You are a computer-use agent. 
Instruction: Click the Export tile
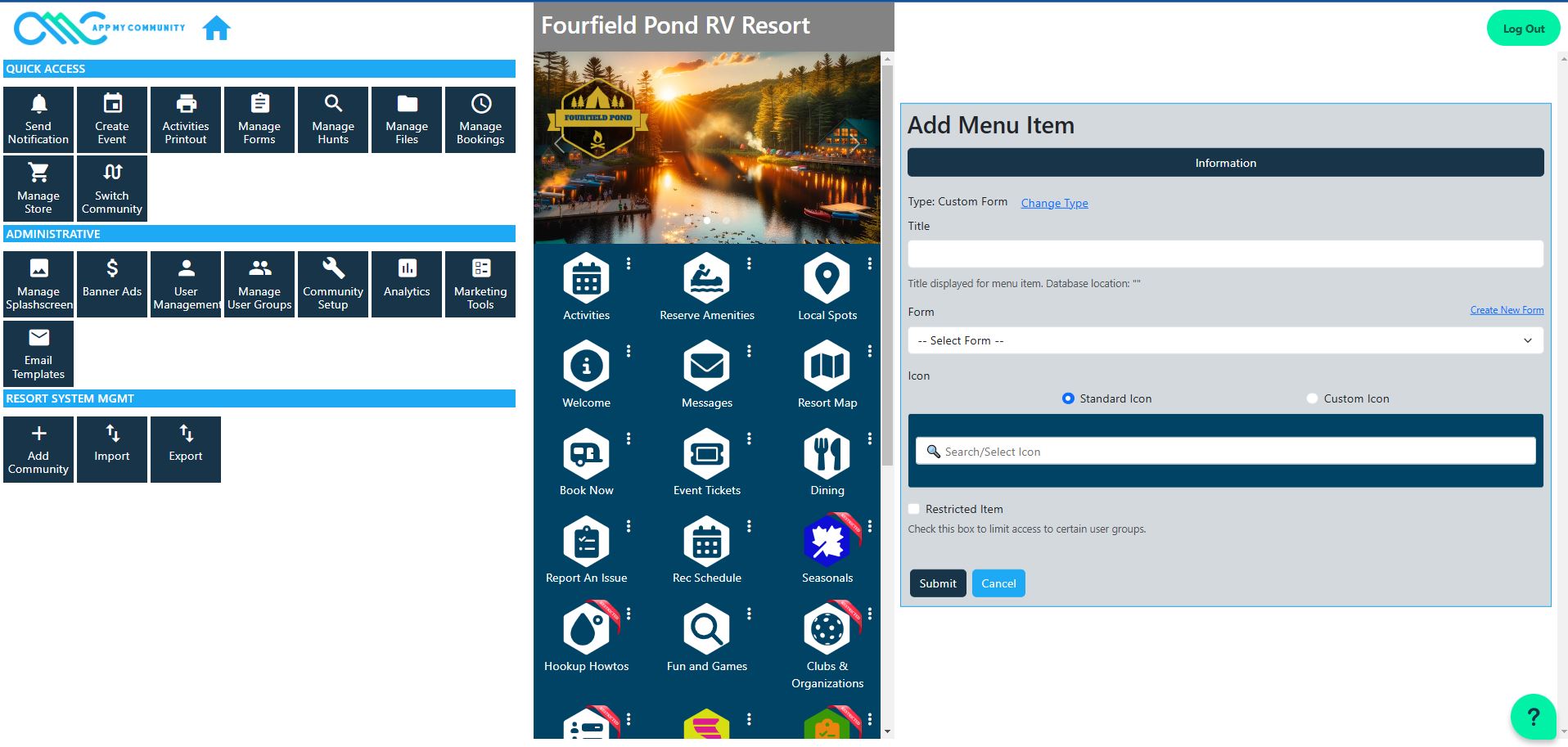[186, 449]
